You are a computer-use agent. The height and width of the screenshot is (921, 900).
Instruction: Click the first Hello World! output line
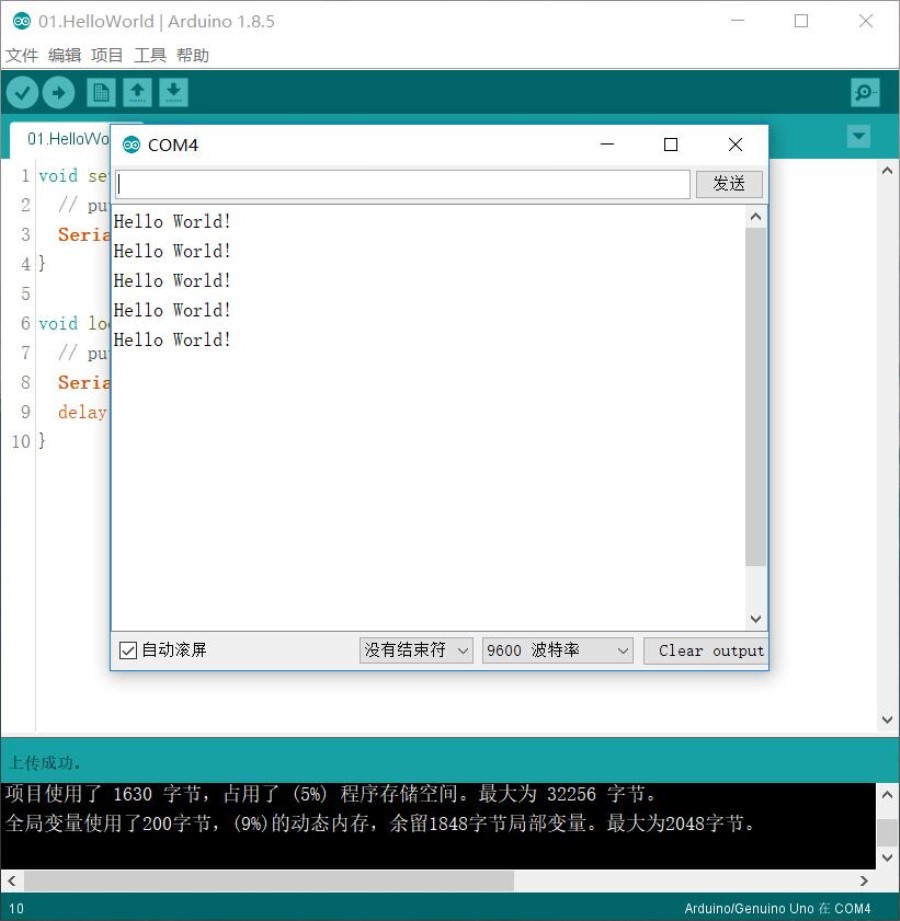pos(172,221)
